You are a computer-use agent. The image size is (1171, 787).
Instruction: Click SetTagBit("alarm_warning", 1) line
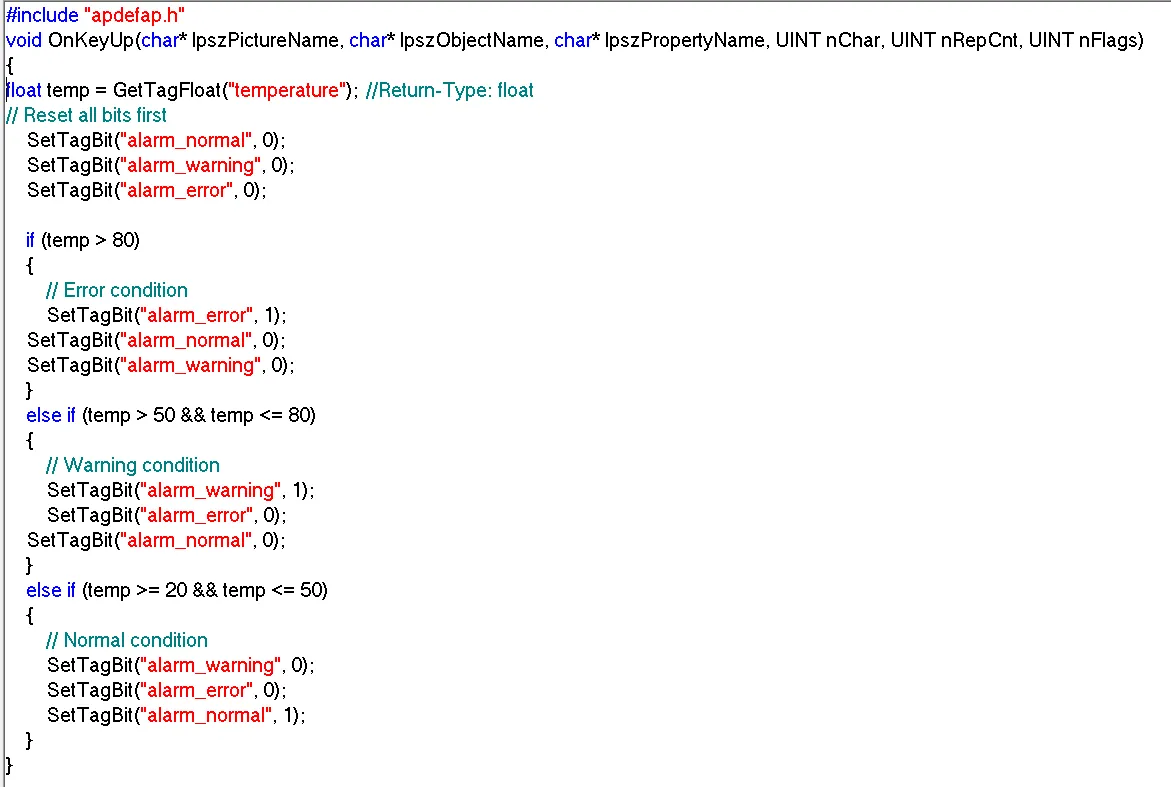pos(181,491)
